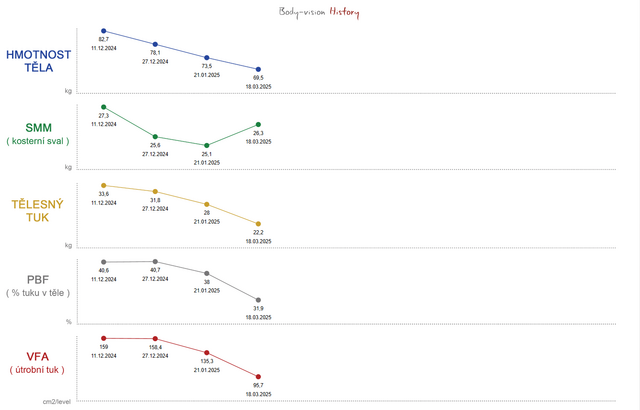Select the 25.6 green SMM data point

pyautogui.click(x=154, y=137)
